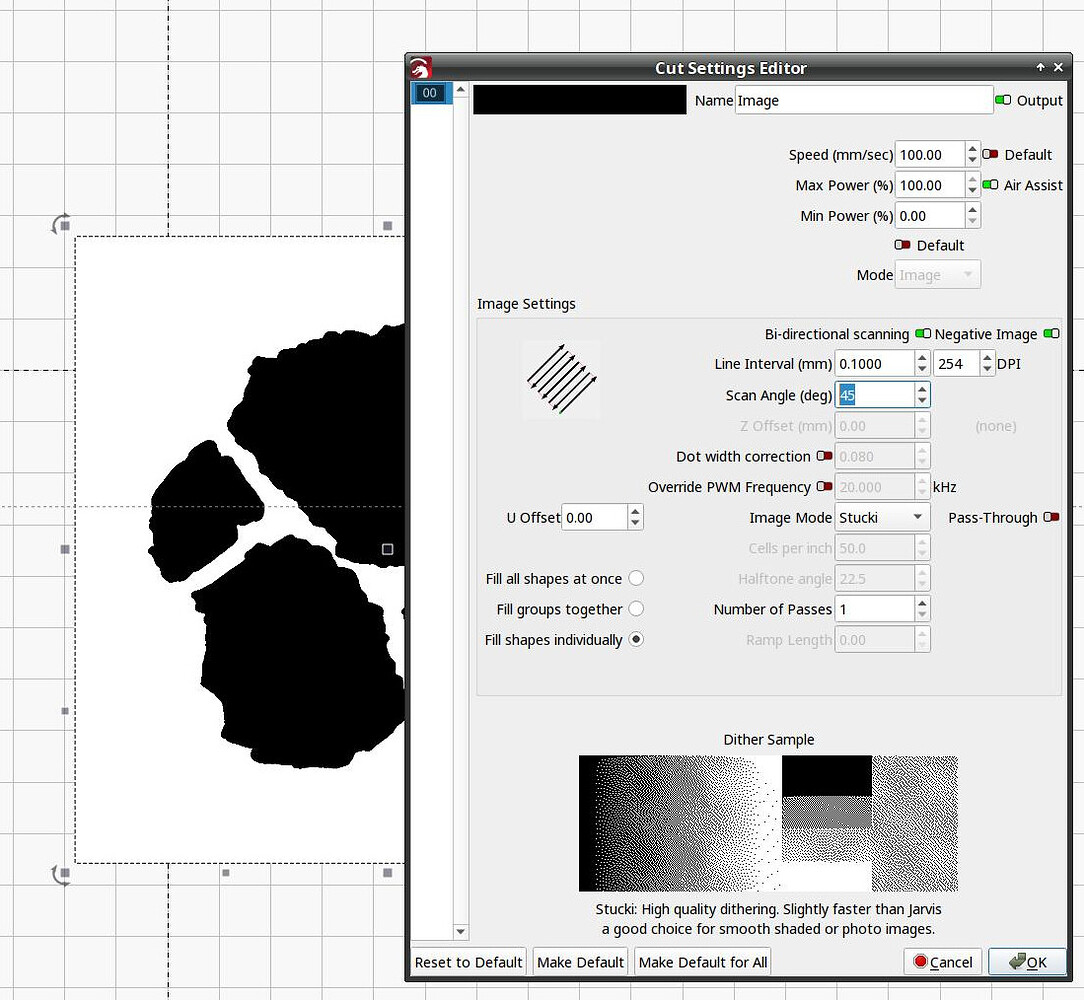Turn on Dot width correction

pos(826,456)
